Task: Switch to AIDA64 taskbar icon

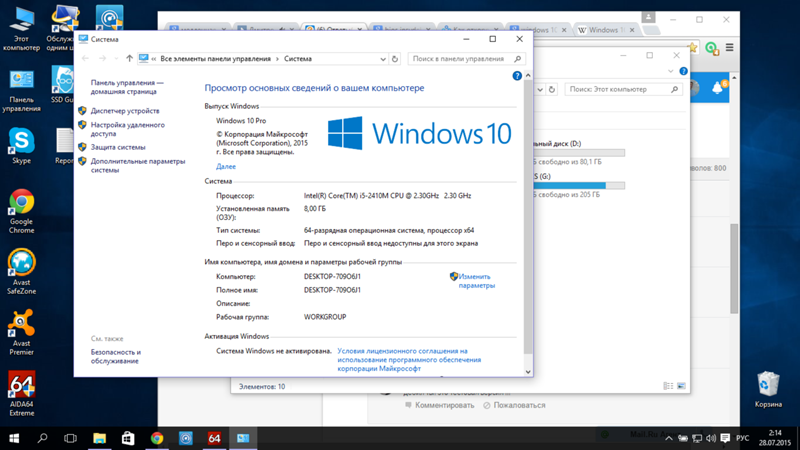Action: point(214,438)
